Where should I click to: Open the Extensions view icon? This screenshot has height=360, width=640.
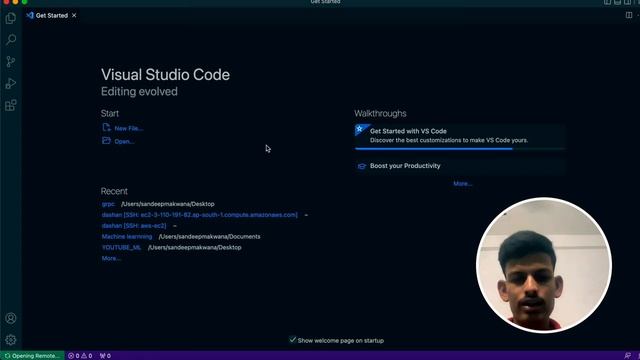click(11, 105)
